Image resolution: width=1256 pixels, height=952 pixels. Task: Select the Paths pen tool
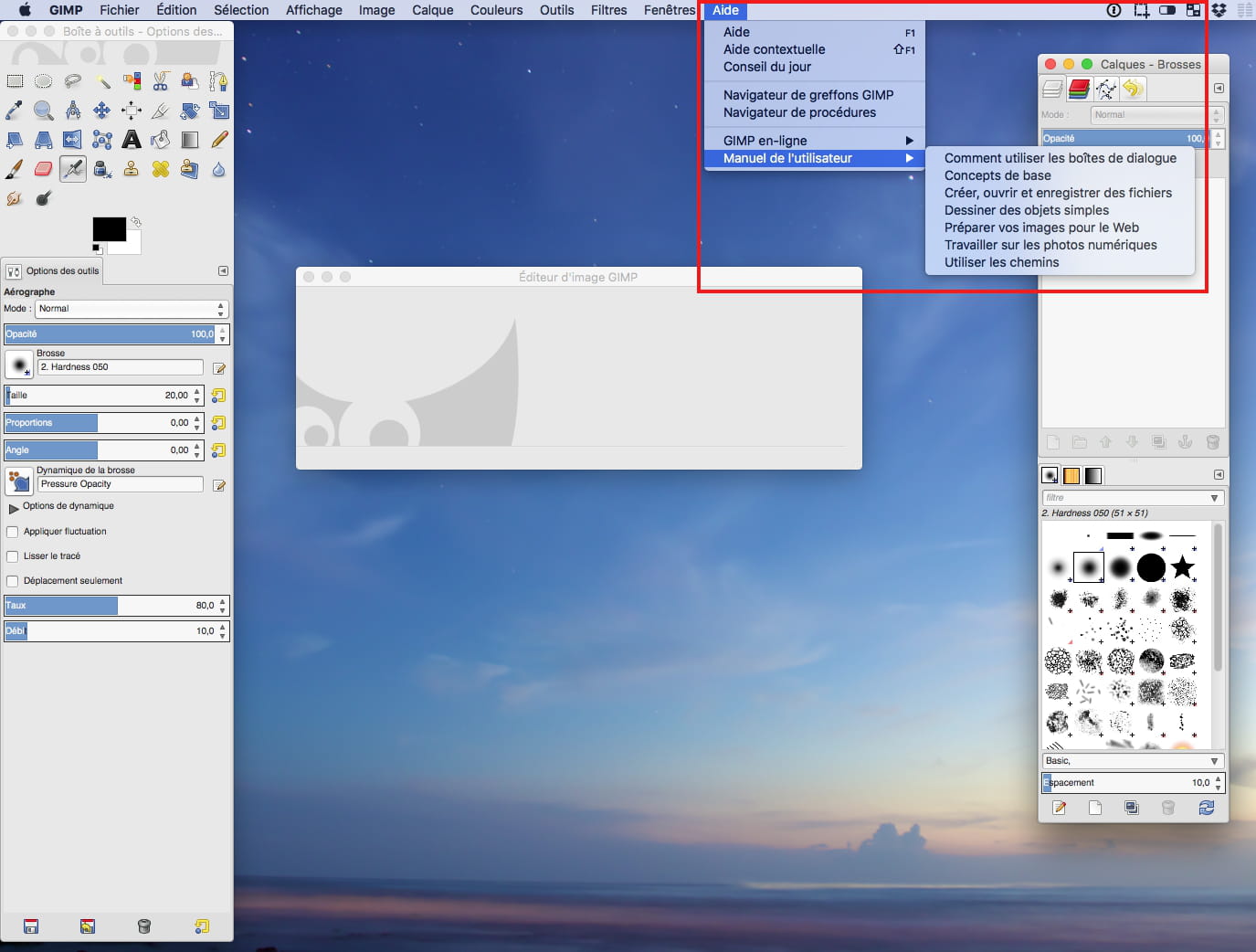219,81
